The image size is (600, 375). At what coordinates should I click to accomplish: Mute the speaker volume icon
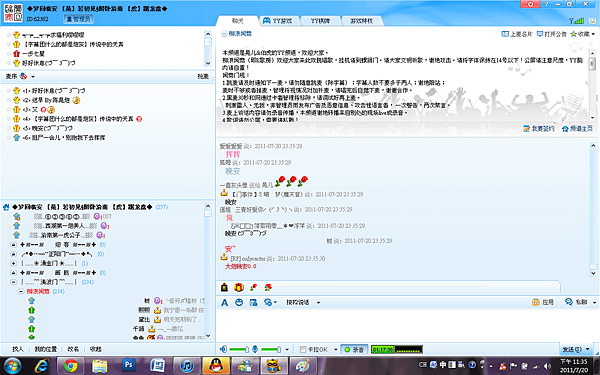coord(223,349)
